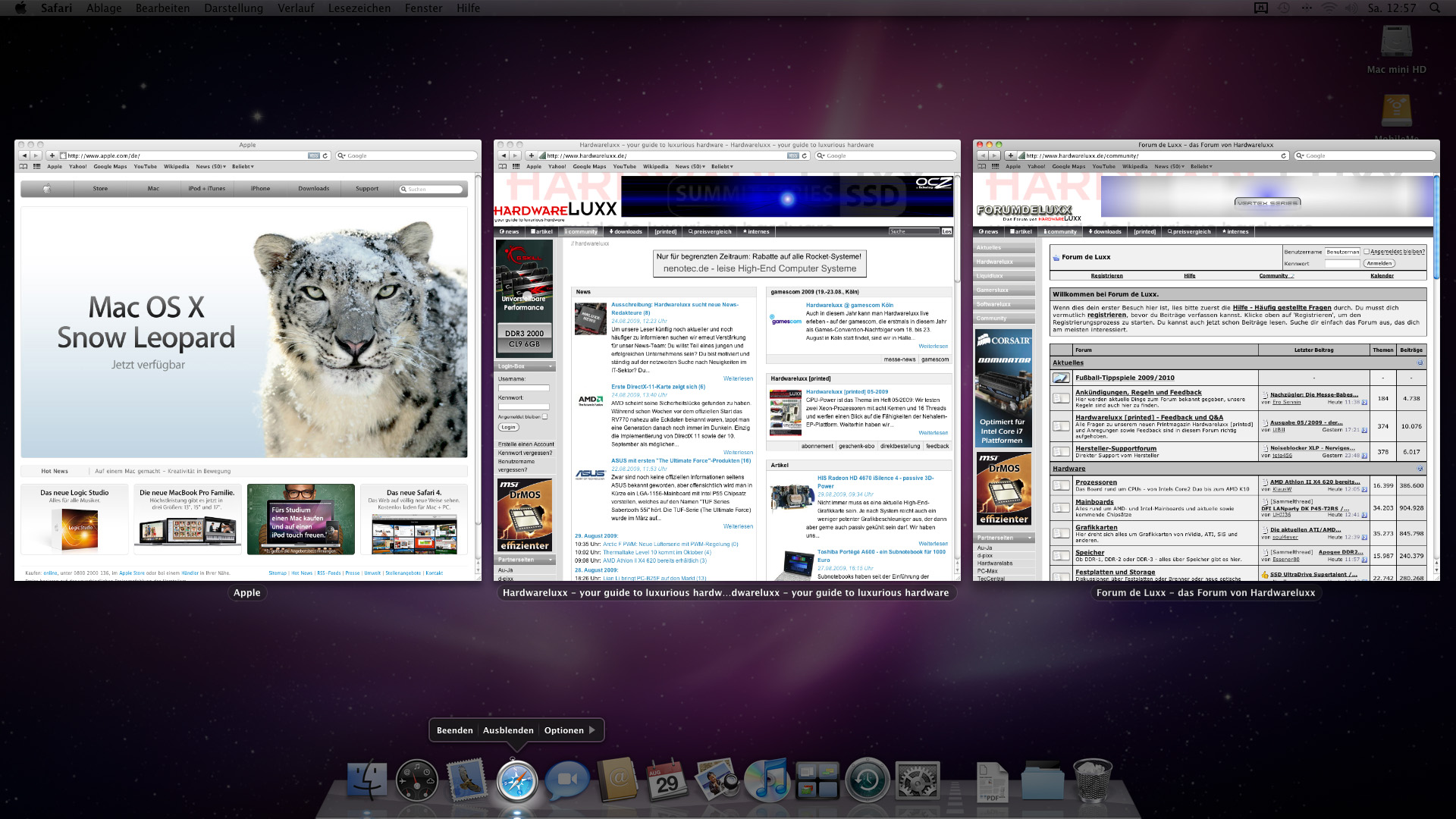Tick 'Angemeldet bleiben' in Hardwareluxx Login-Box
The height and width of the screenshot is (819, 1456).
[x=544, y=416]
